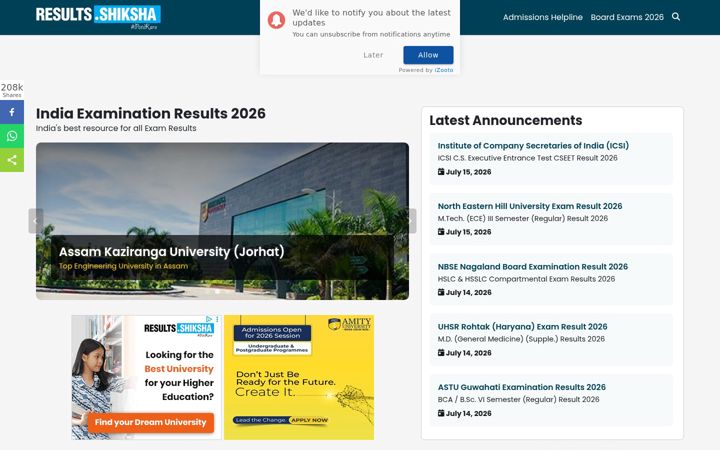Click July 14, 2026 date under ASTU Guwahati
This screenshot has width=720, height=450.
[468, 413]
